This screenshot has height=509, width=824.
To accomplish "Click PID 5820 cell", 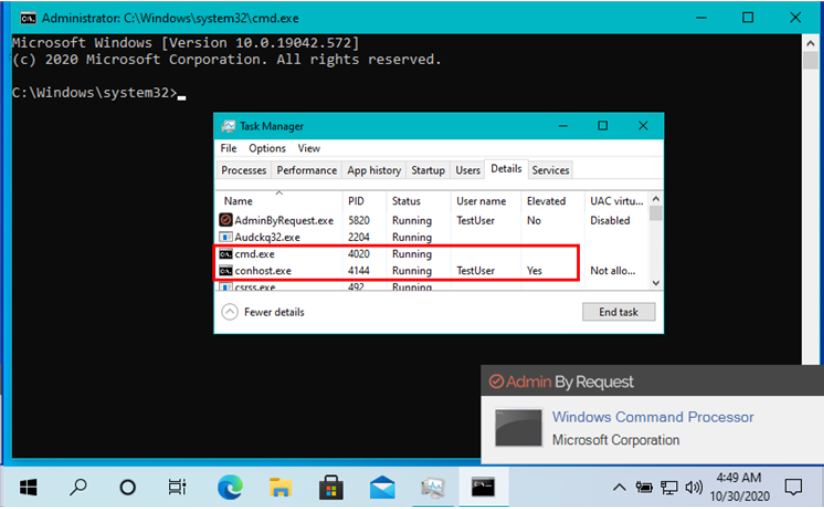I will click(x=359, y=221).
